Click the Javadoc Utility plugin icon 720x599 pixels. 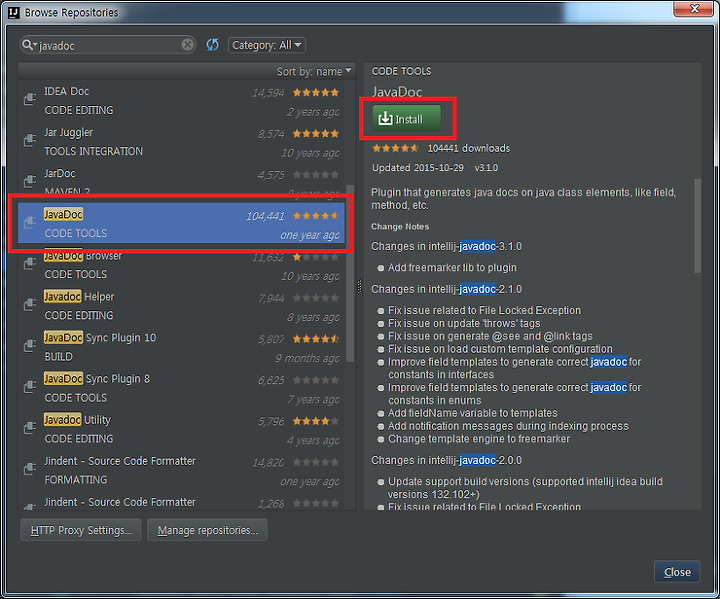coord(29,428)
